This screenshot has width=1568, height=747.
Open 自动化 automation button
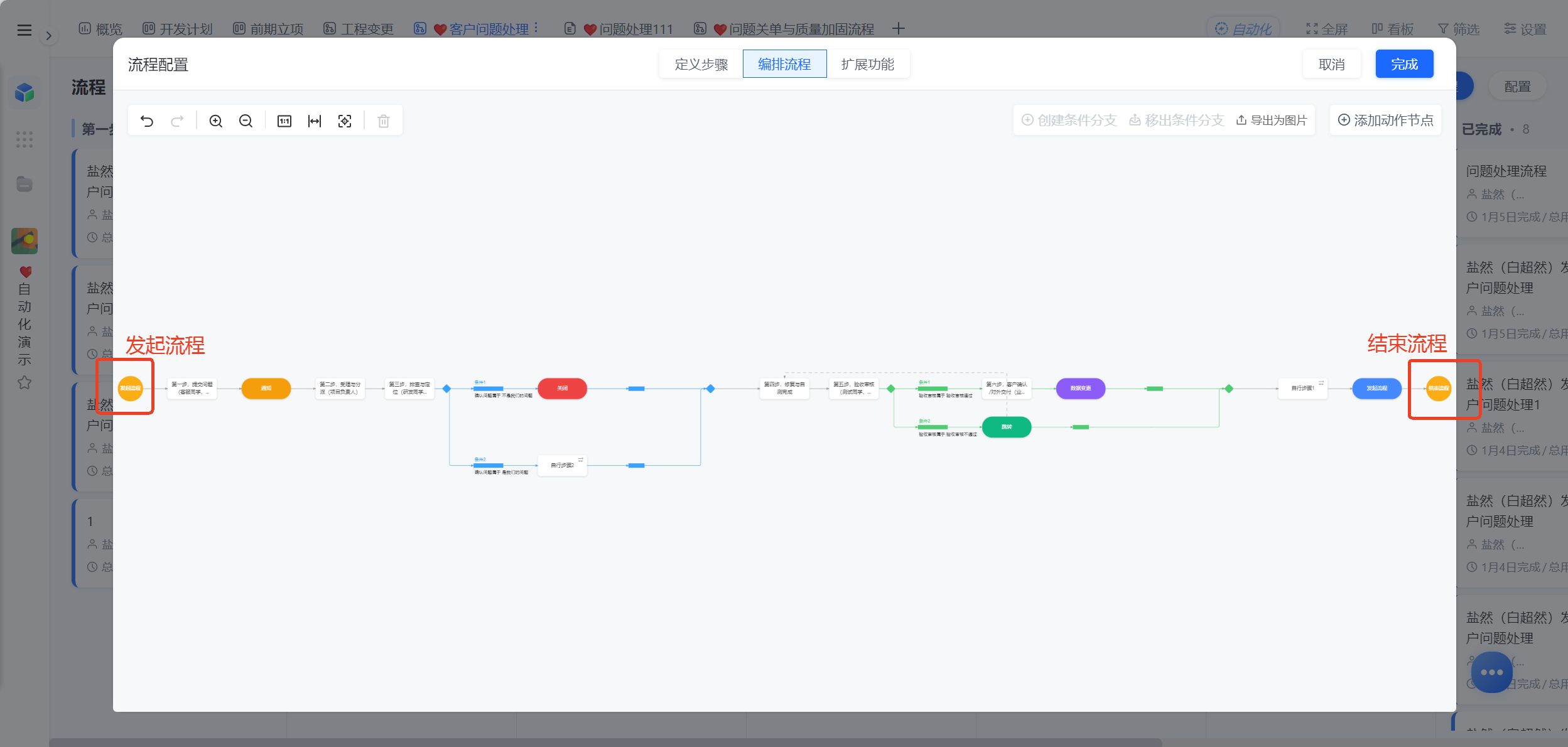point(1243,29)
